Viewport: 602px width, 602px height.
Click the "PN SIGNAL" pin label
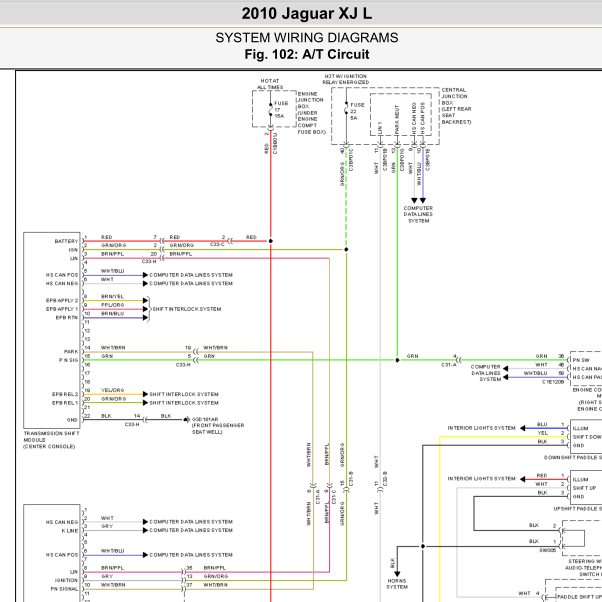click(x=64, y=589)
